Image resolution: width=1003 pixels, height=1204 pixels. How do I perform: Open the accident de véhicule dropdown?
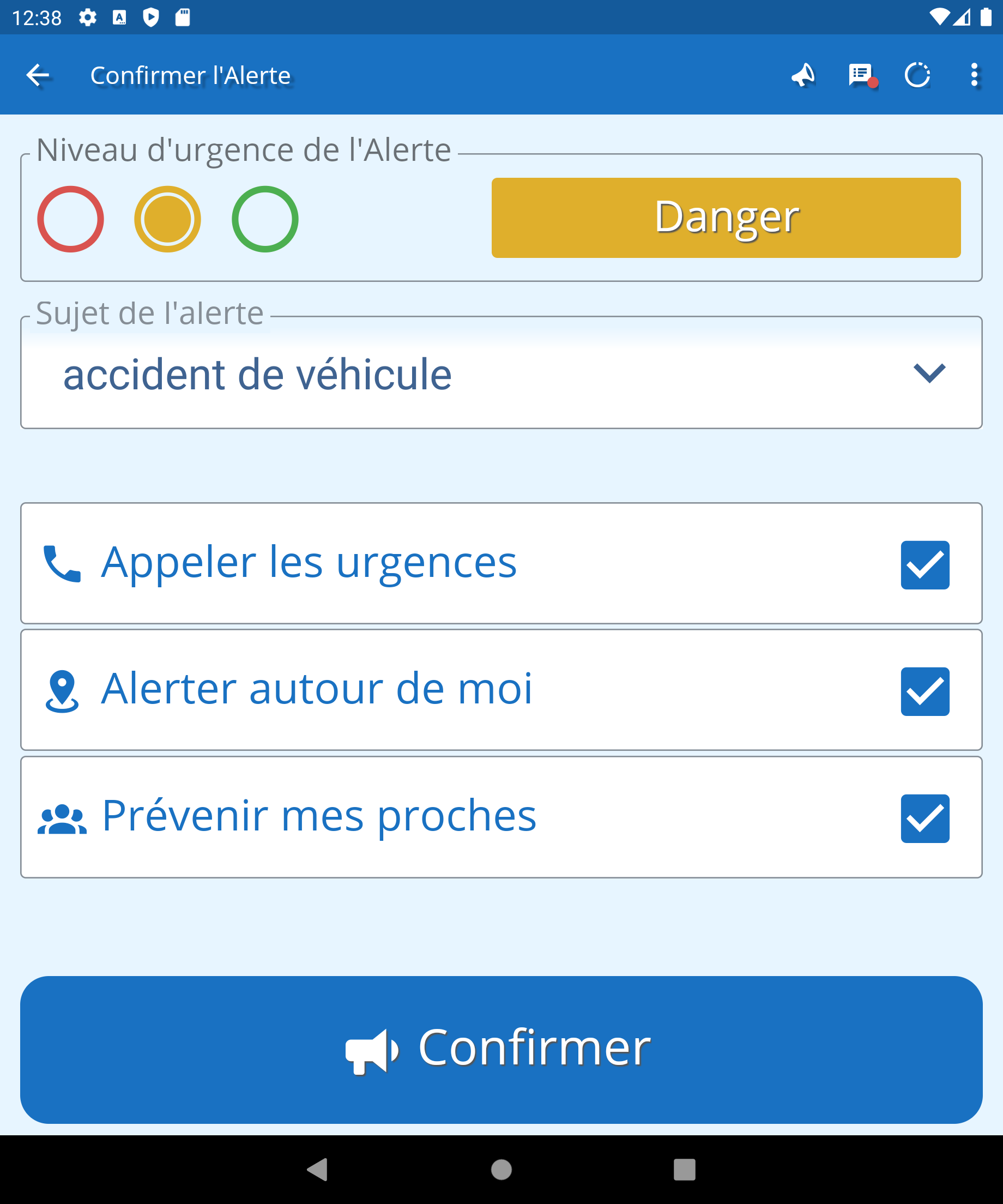click(458, 374)
